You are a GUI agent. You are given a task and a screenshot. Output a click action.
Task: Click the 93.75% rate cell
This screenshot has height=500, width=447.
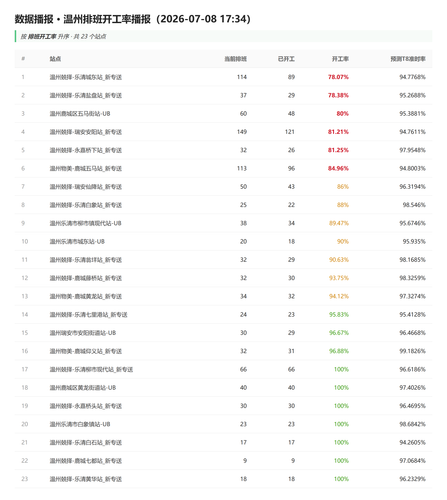pyautogui.click(x=339, y=278)
